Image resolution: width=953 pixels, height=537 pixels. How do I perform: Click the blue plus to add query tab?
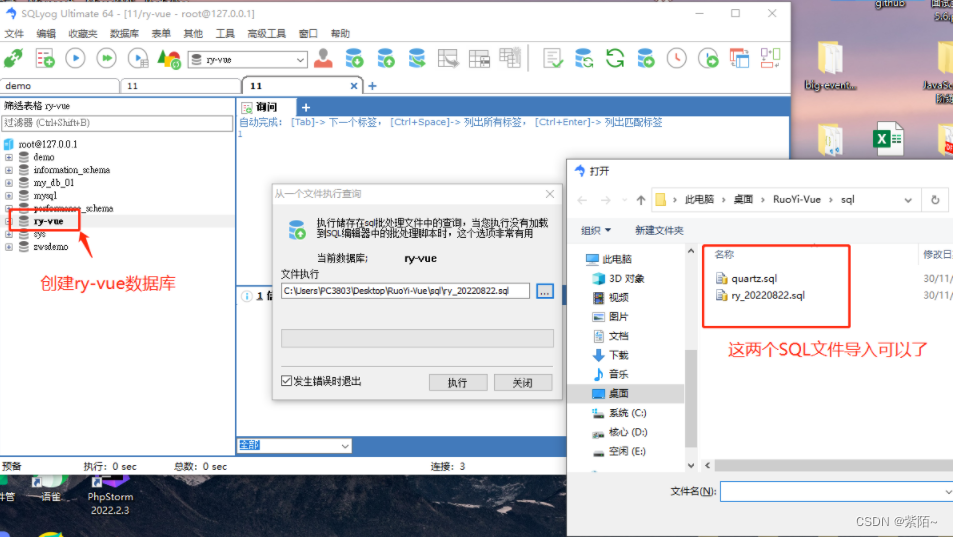pyautogui.click(x=306, y=108)
